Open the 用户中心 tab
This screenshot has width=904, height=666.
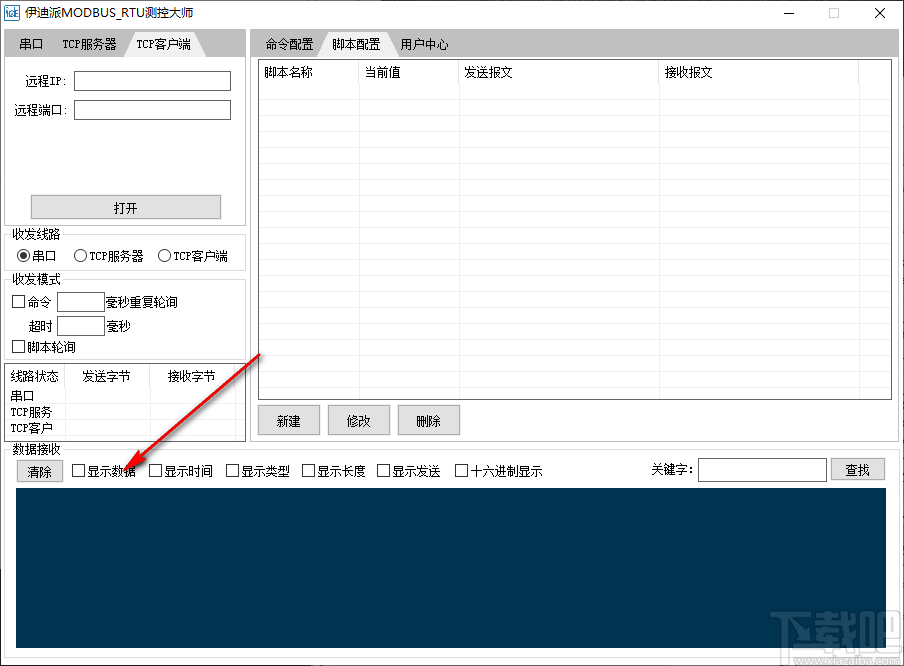tap(423, 43)
